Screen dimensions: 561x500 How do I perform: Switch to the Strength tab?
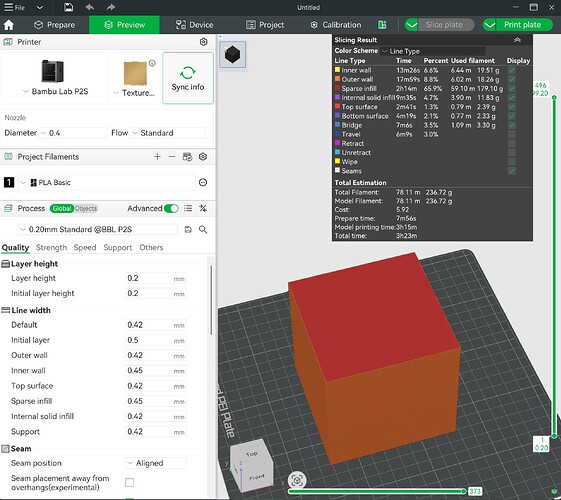(x=51, y=247)
